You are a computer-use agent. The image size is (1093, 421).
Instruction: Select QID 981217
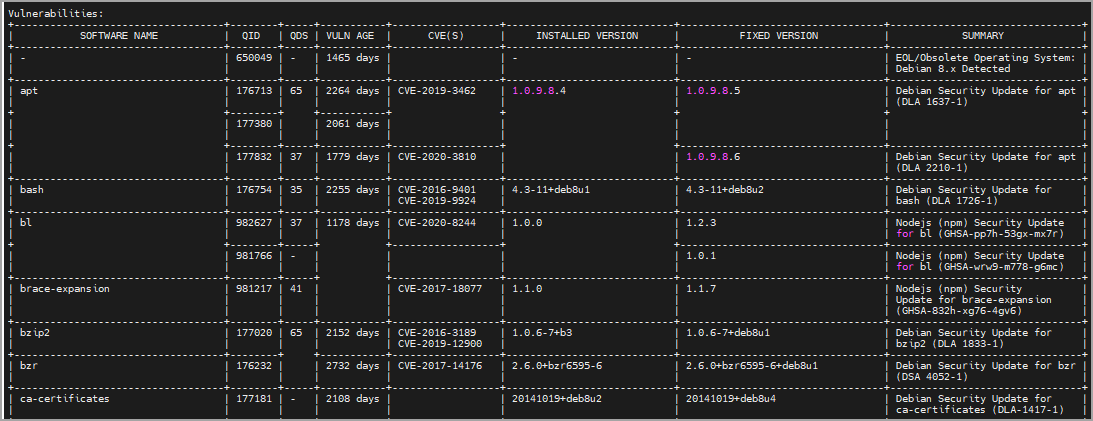(x=253, y=289)
